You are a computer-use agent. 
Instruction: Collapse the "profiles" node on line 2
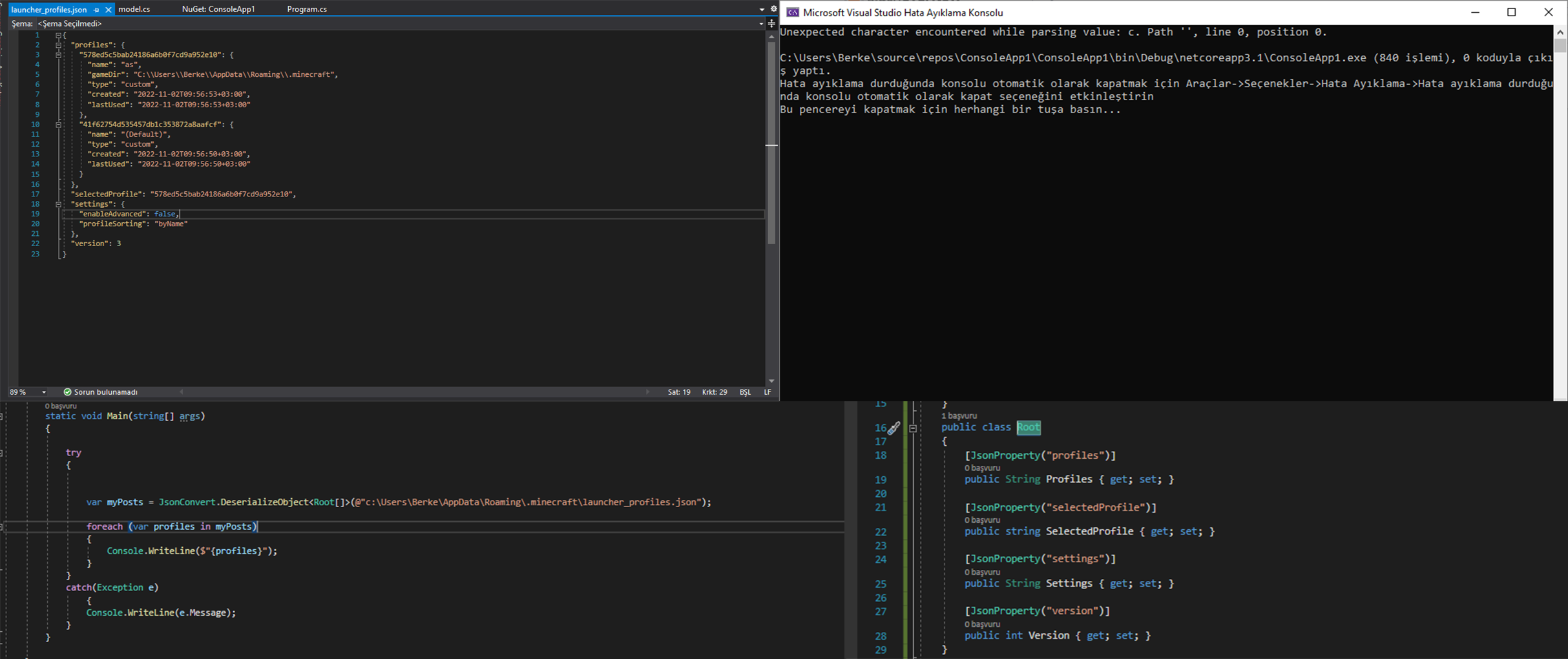tap(58, 45)
